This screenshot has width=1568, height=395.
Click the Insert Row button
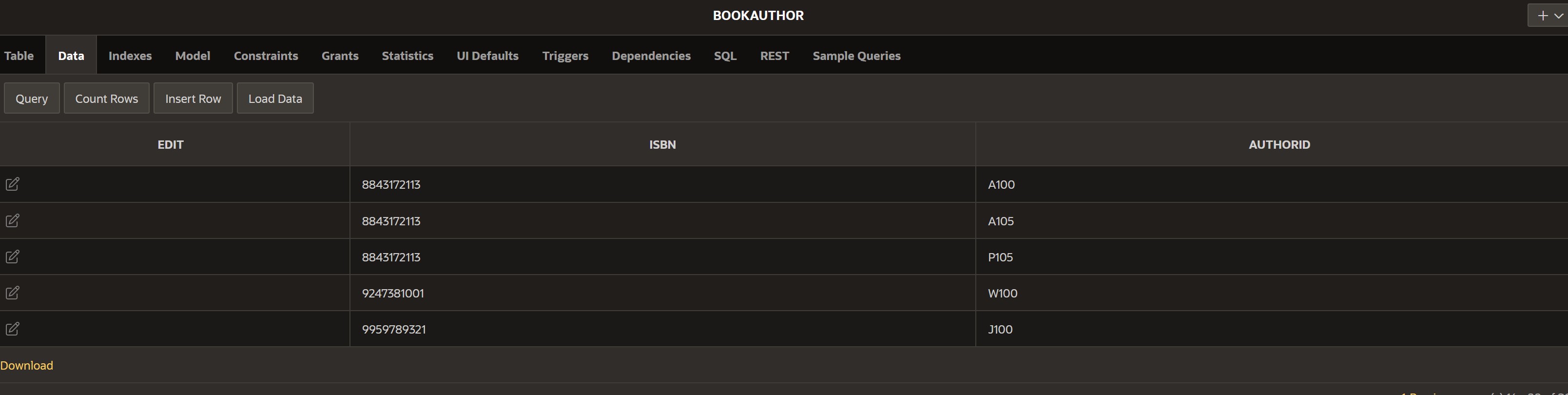click(193, 98)
